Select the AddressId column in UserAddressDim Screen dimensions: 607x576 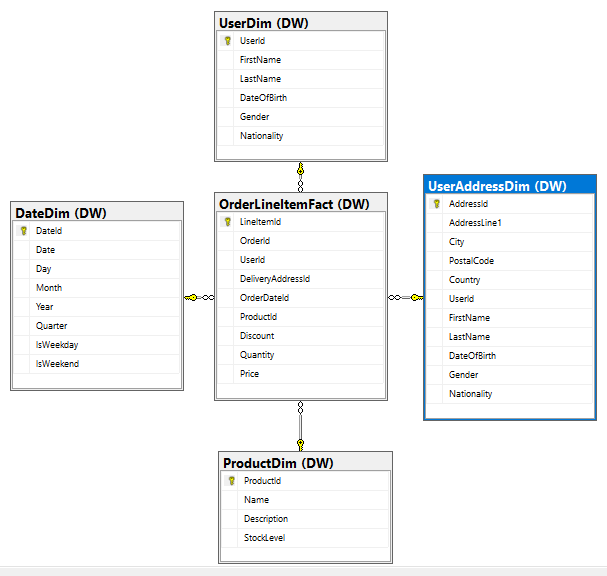point(510,204)
